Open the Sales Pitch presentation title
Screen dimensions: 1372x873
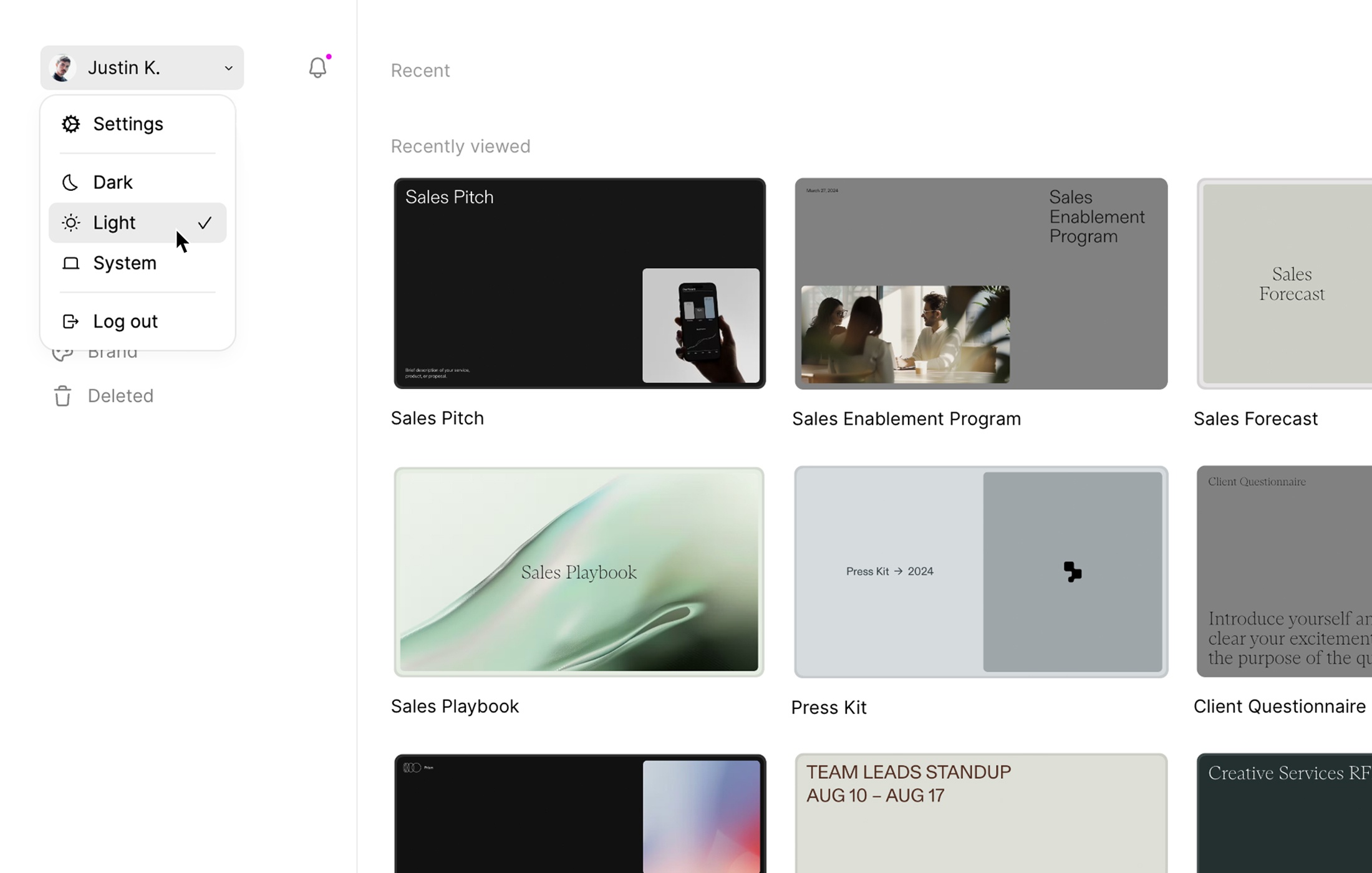click(x=437, y=417)
